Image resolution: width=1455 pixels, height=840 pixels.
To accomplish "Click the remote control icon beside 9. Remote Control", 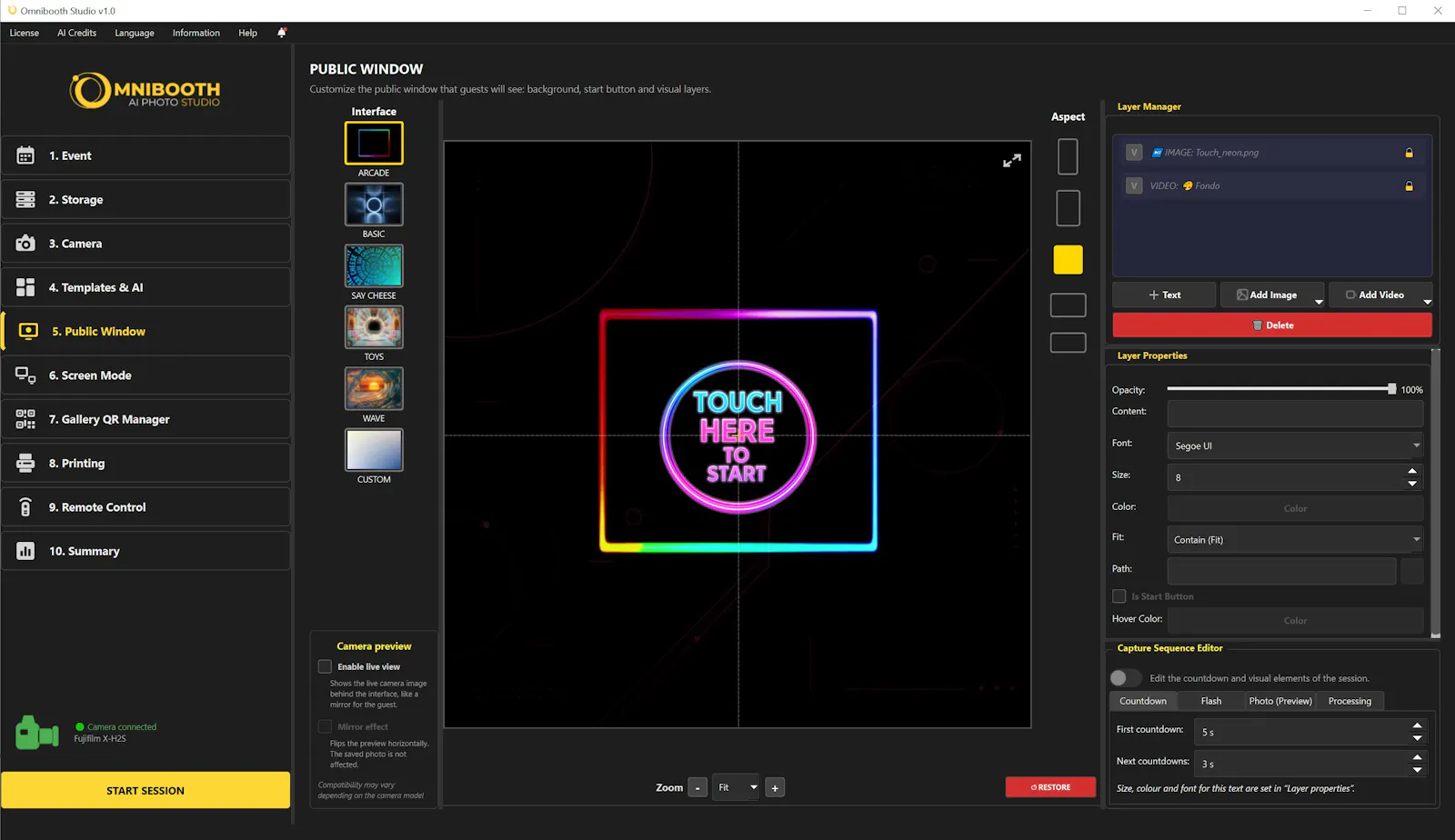I will [25, 507].
